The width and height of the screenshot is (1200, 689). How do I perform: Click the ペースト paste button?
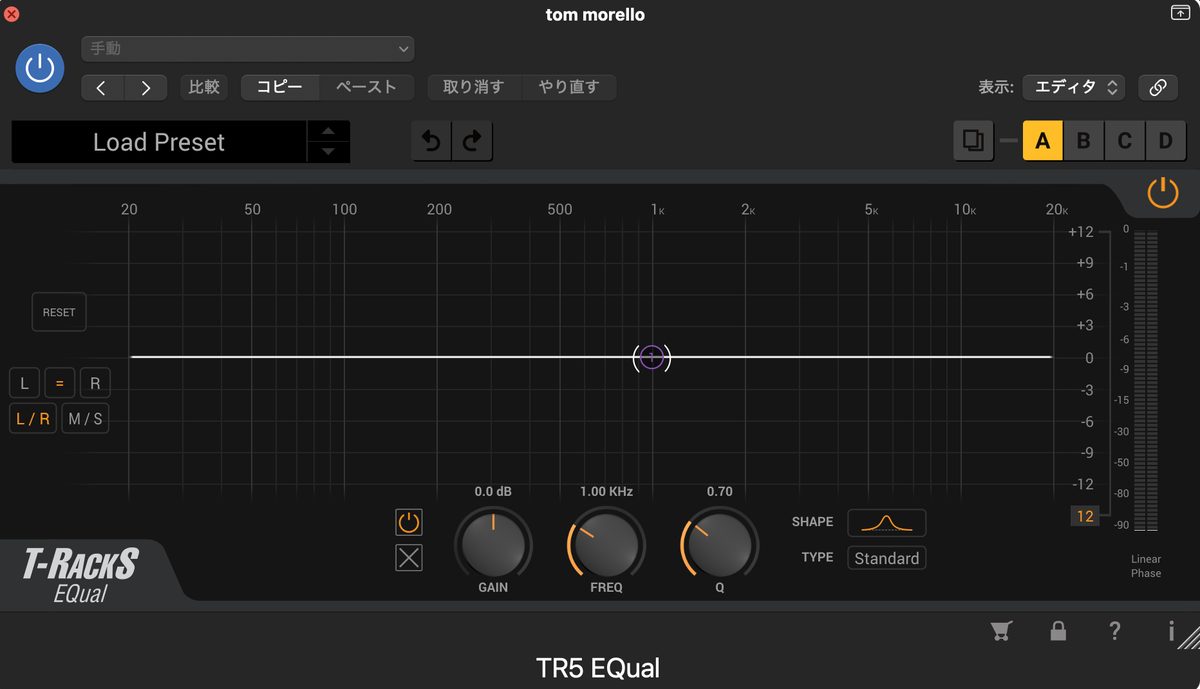pyautogui.click(x=366, y=88)
